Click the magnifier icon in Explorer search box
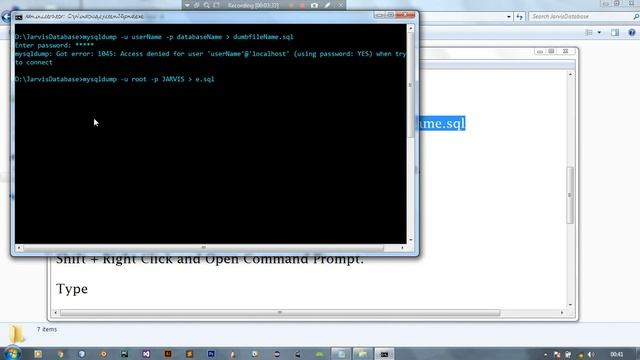The width and height of the screenshot is (640, 360). (636, 16)
